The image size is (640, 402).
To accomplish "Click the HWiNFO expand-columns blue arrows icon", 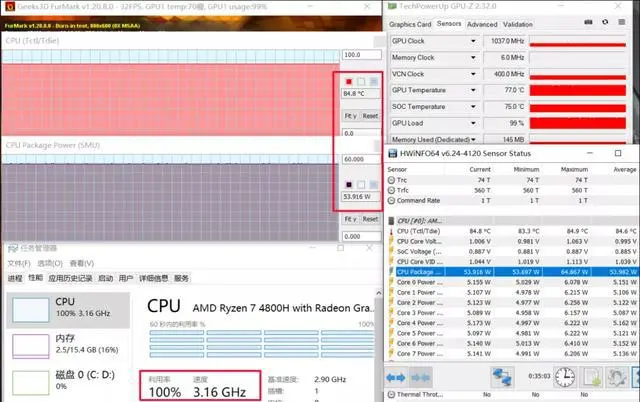I will (396, 378).
